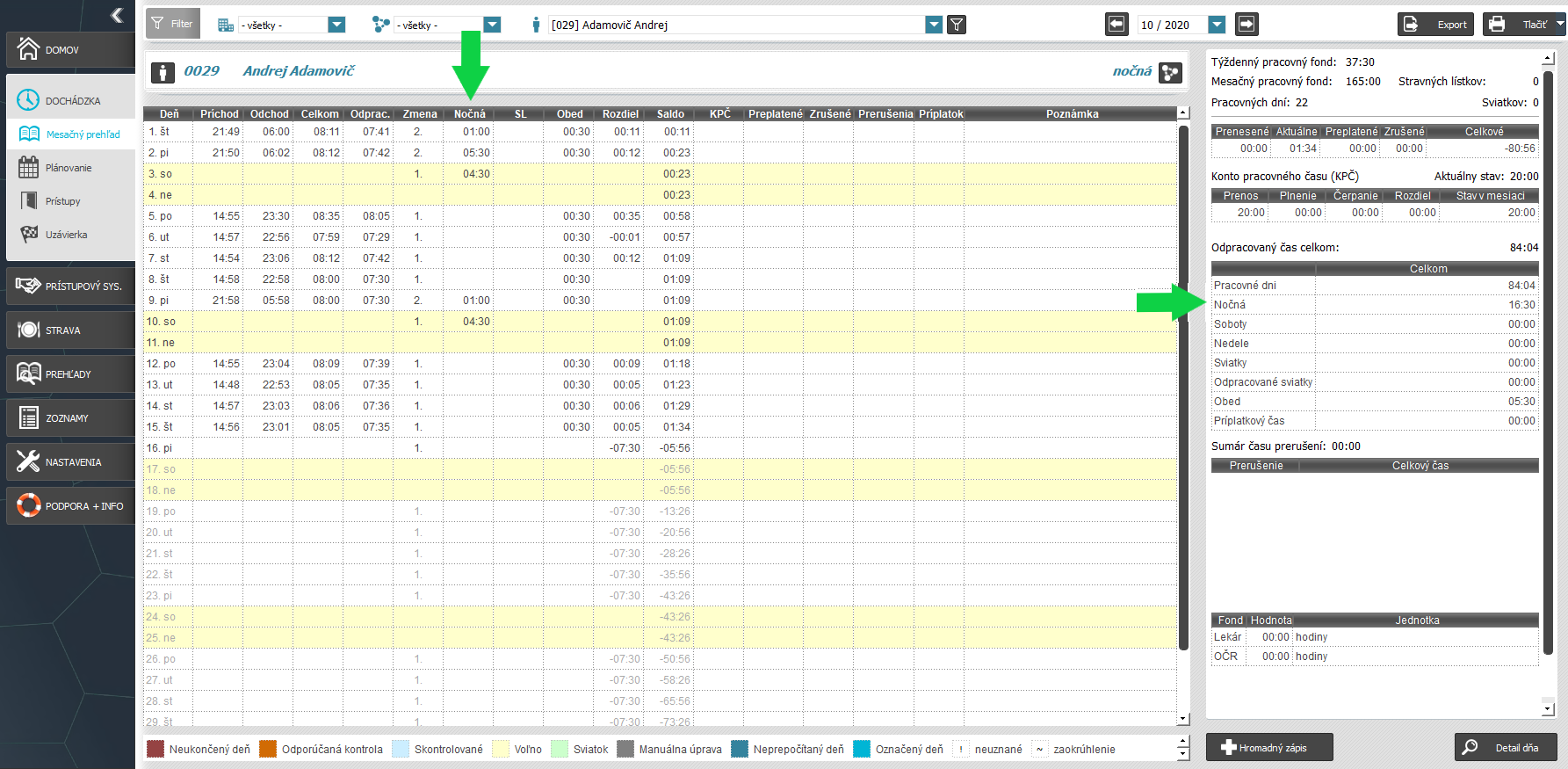Click the Sviatok green swatch
This screenshot has height=769, width=1568.
click(x=560, y=749)
